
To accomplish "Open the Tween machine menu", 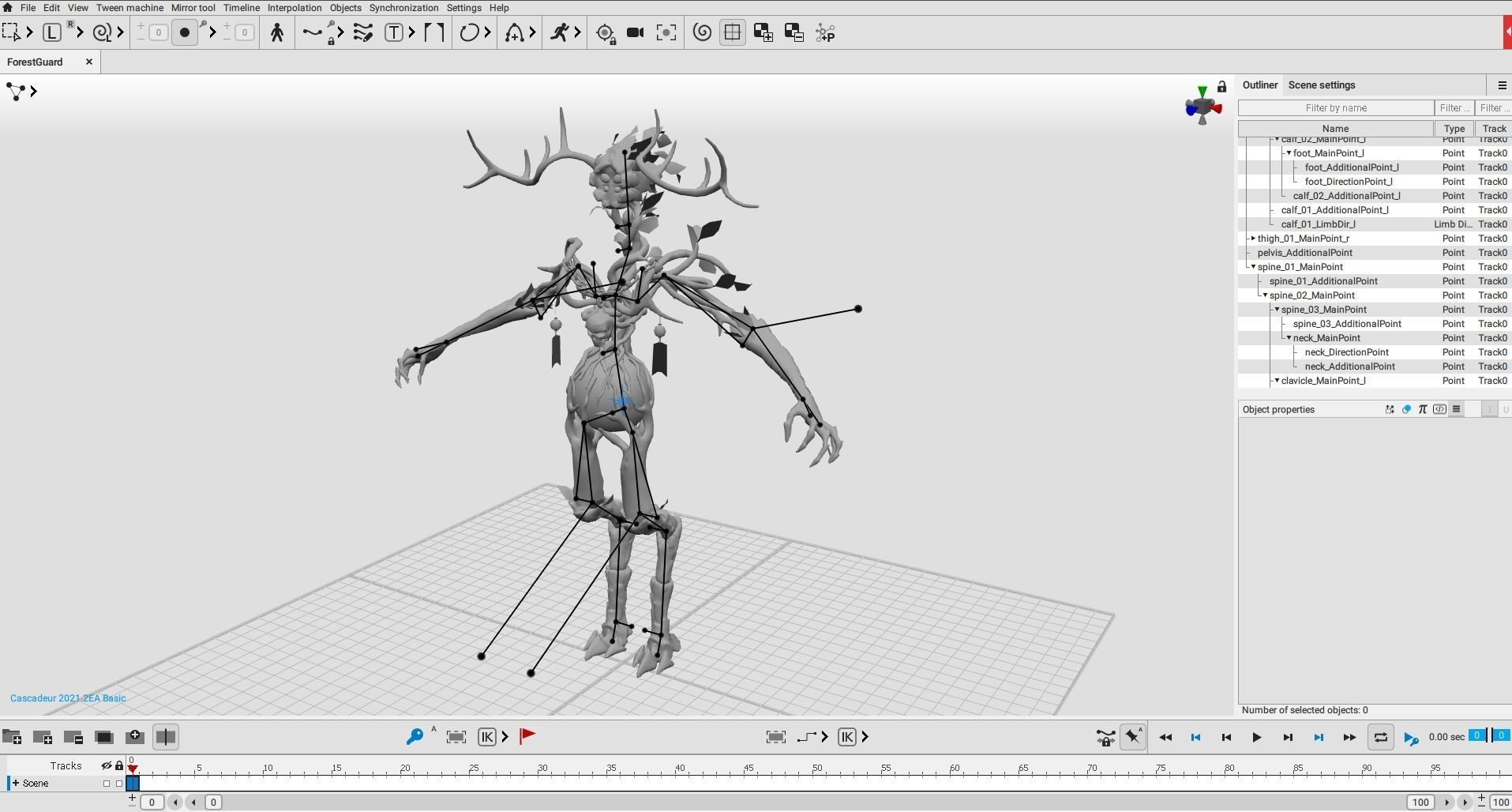I will 129,7.
